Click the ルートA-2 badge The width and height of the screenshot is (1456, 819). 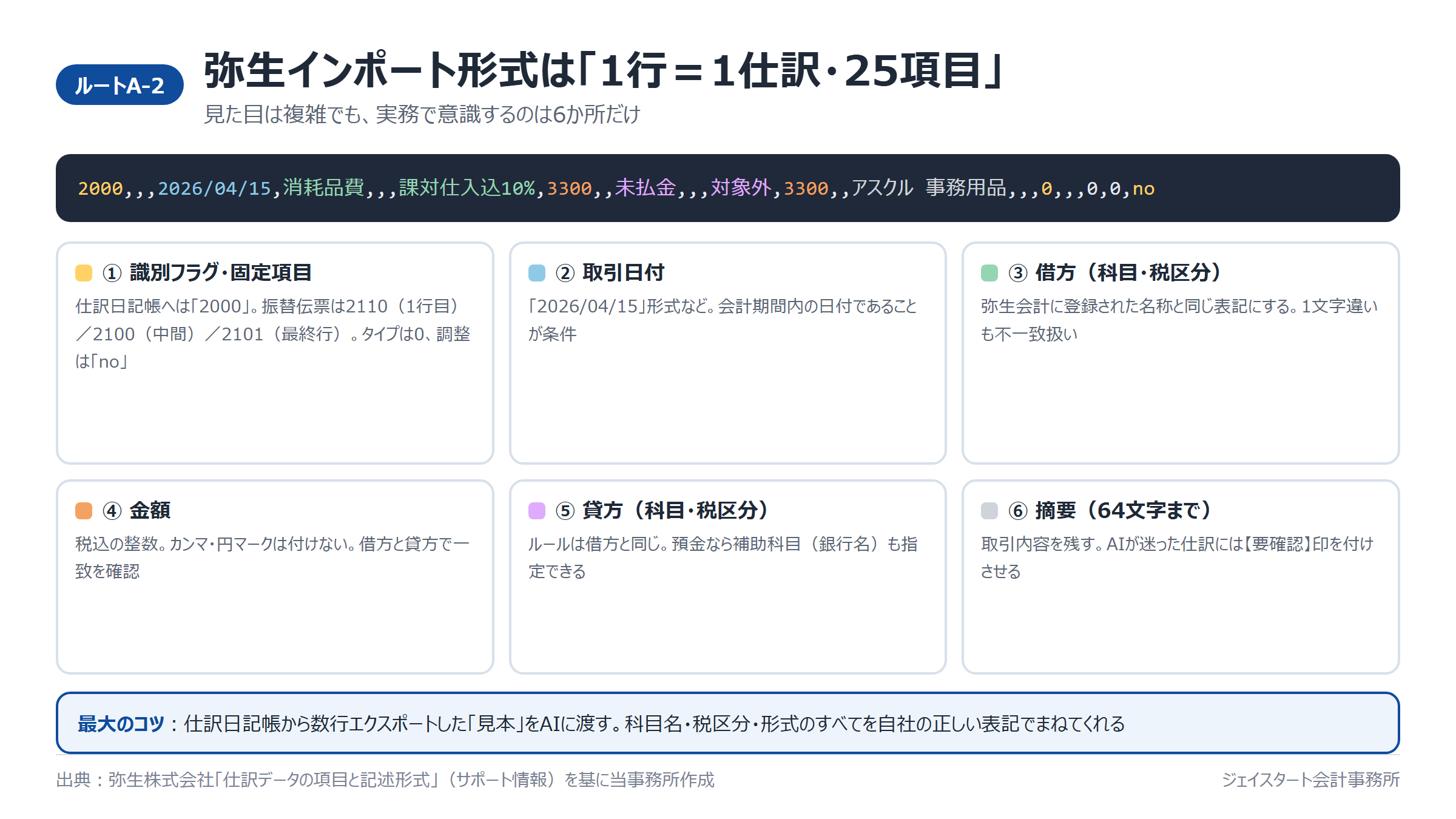120,85
